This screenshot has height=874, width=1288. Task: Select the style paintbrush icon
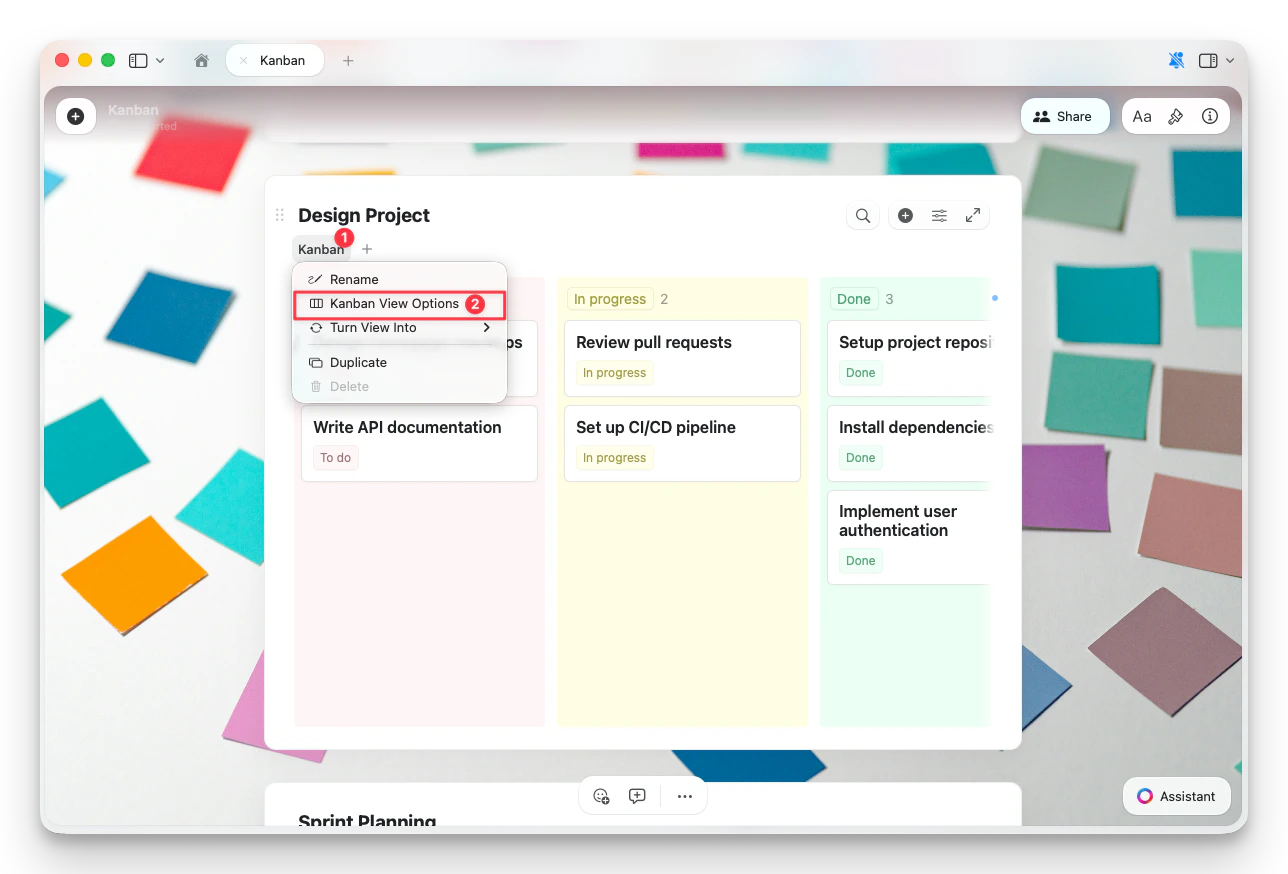coord(1176,116)
